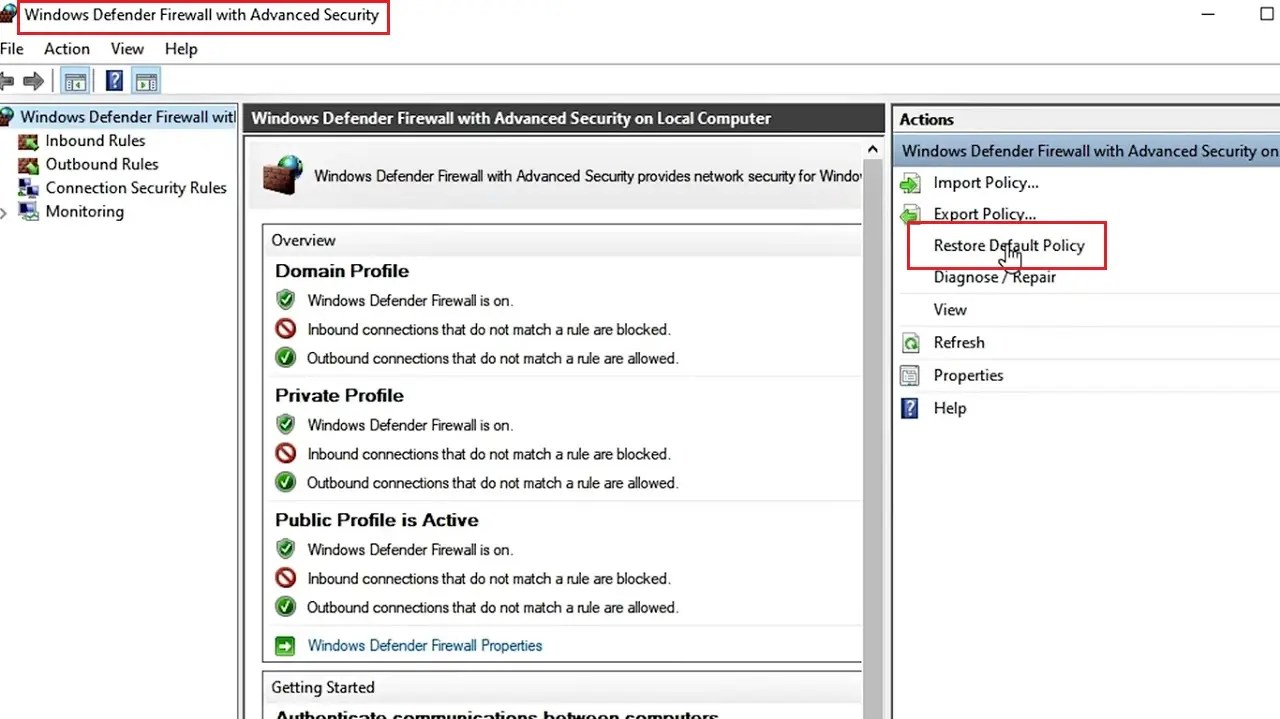Screen dimensions: 1280x719
Task: Click the Monitoring node icon
Action: tap(29, 211)
